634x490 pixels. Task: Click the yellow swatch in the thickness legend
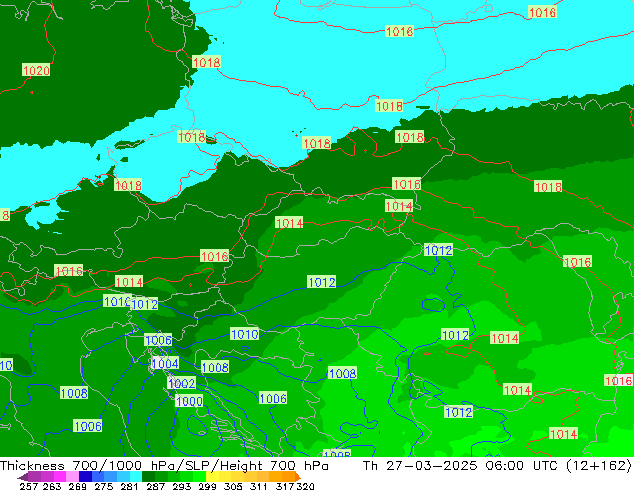(x=213, y=476)
